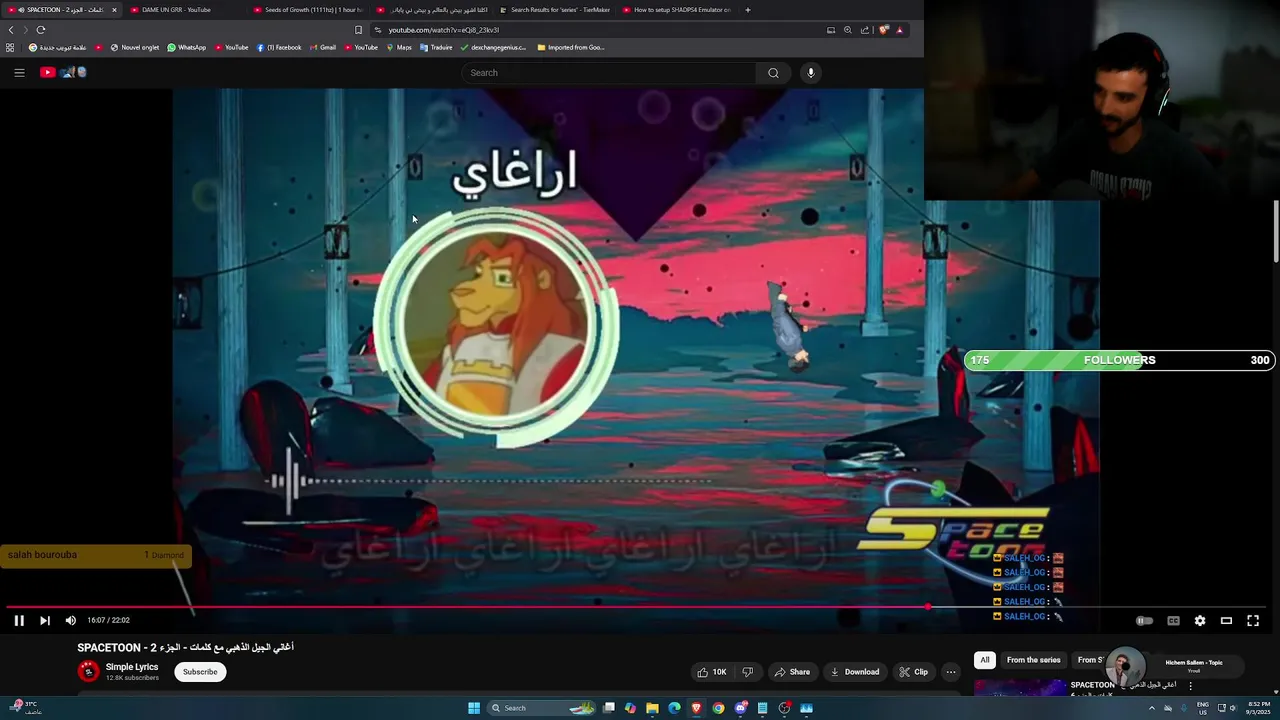Reload the current page
Screen dimensions: 1280x720
pyautogui.click(x=41, y=30)
